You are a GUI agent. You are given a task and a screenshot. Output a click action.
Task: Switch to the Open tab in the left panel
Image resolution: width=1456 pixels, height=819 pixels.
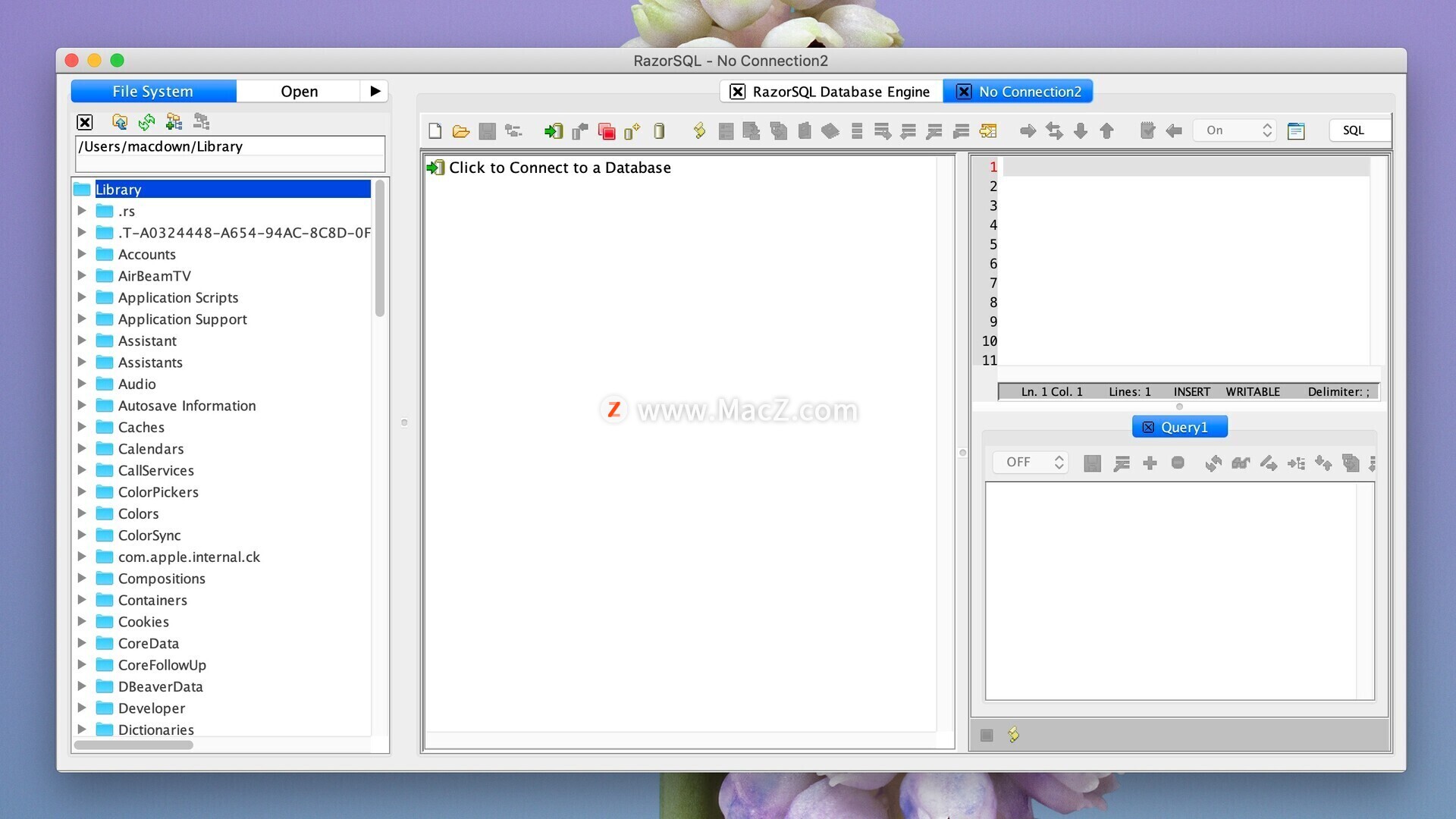[x=299, y=91]
